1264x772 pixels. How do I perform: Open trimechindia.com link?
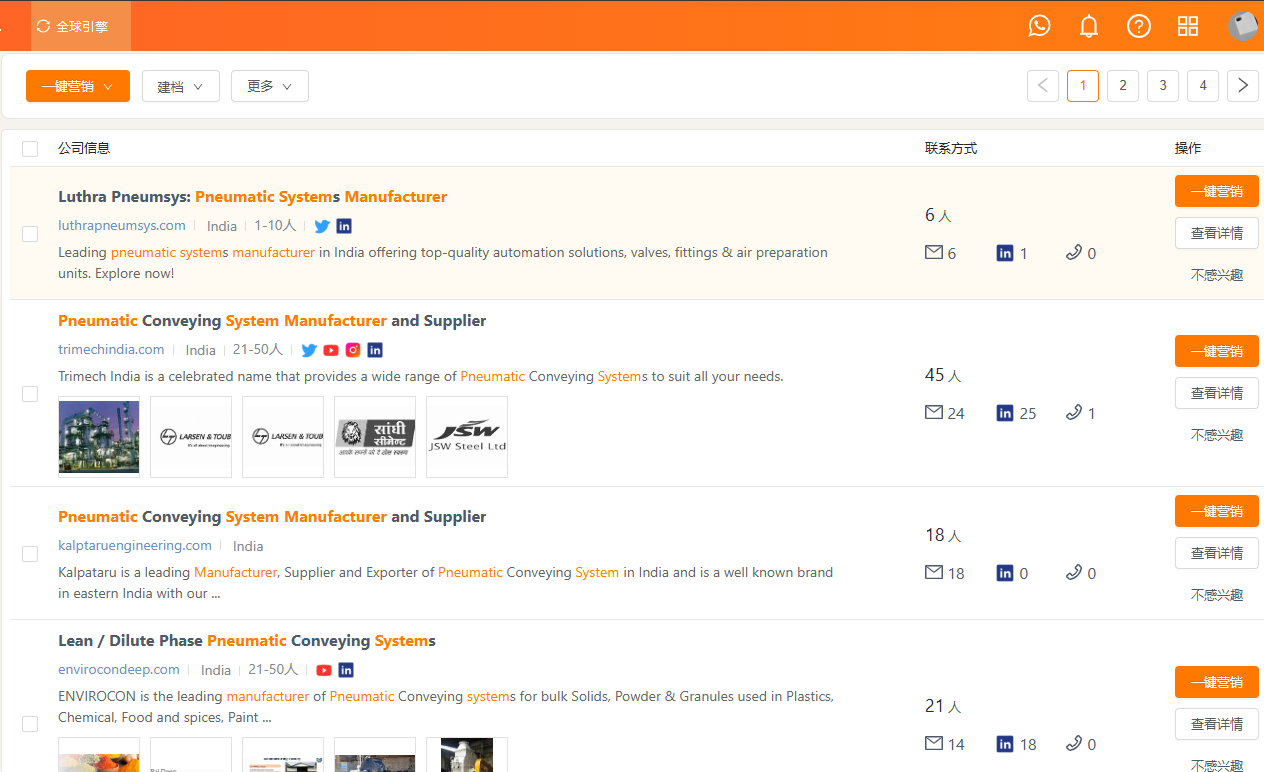tap(111, 350)
